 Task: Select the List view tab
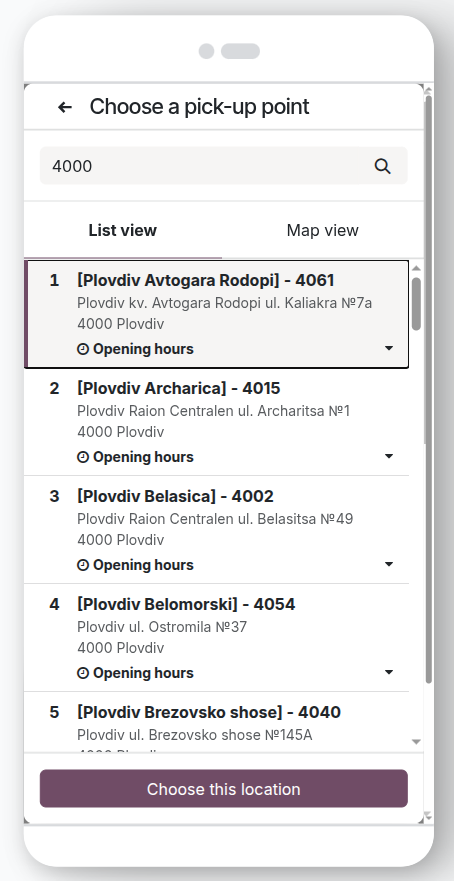click(122, 230)
